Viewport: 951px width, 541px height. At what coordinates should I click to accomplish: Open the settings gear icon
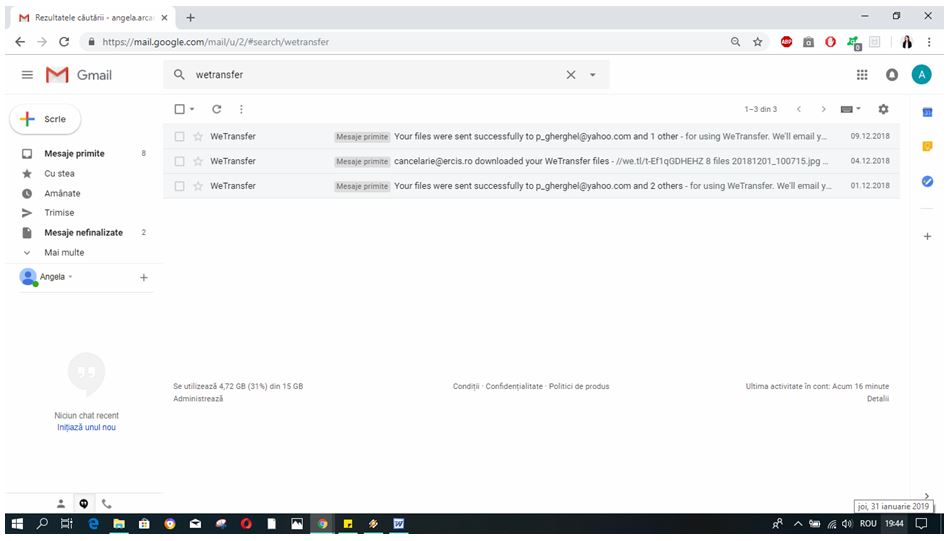(883, 109)
